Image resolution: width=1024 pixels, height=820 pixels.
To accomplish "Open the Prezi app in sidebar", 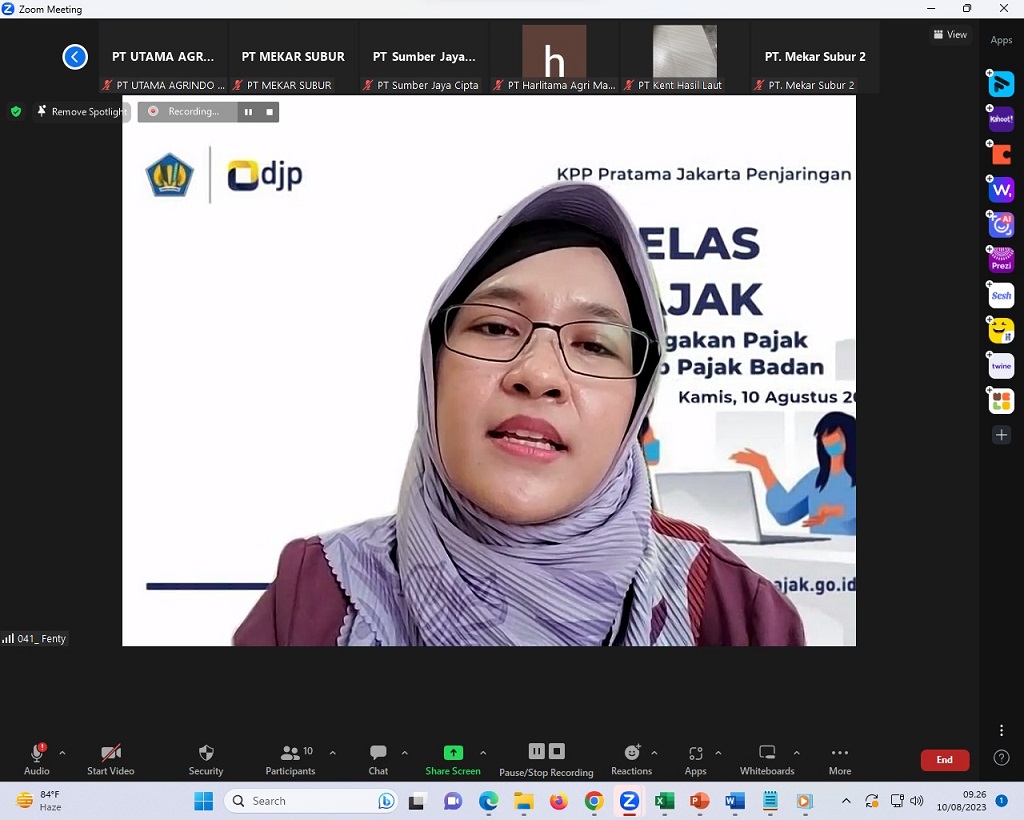I will point(1001,260).
